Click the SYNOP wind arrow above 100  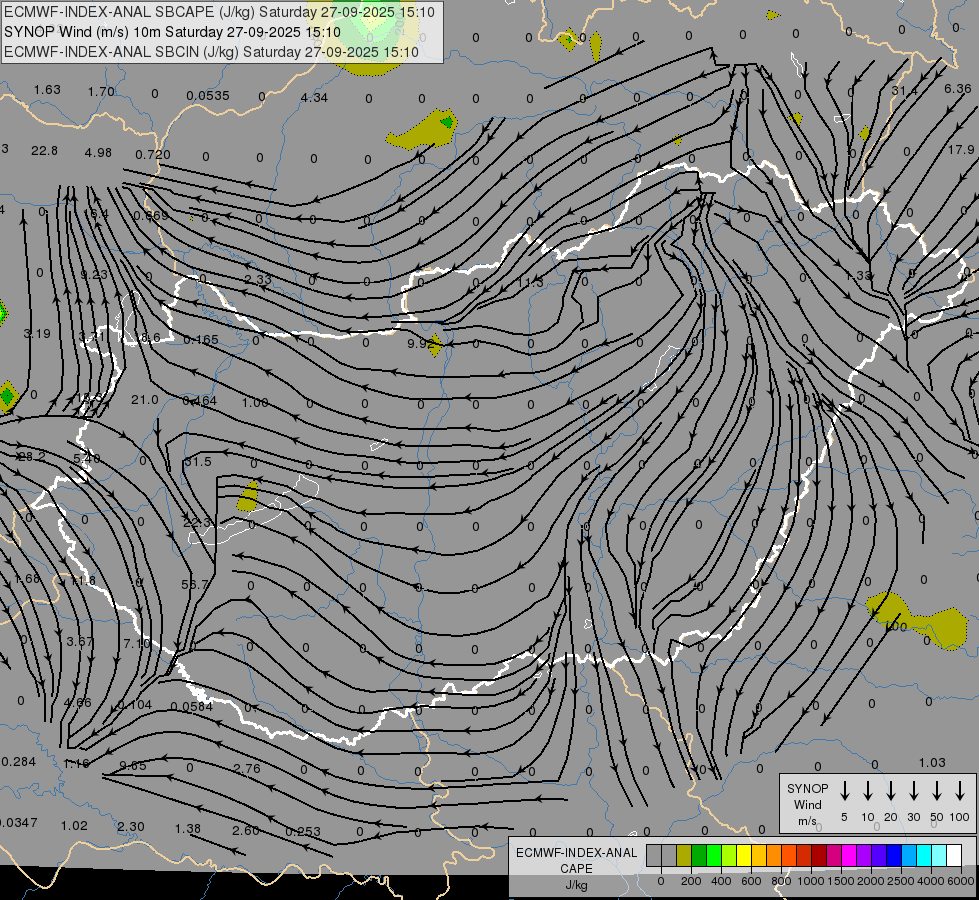(960, 791)
